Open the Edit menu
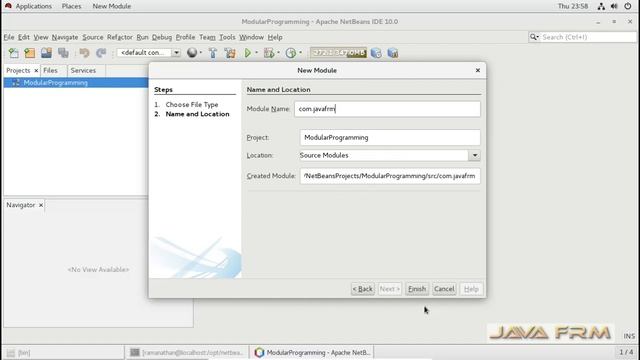The image size is (640, 360). click(24, 37)
